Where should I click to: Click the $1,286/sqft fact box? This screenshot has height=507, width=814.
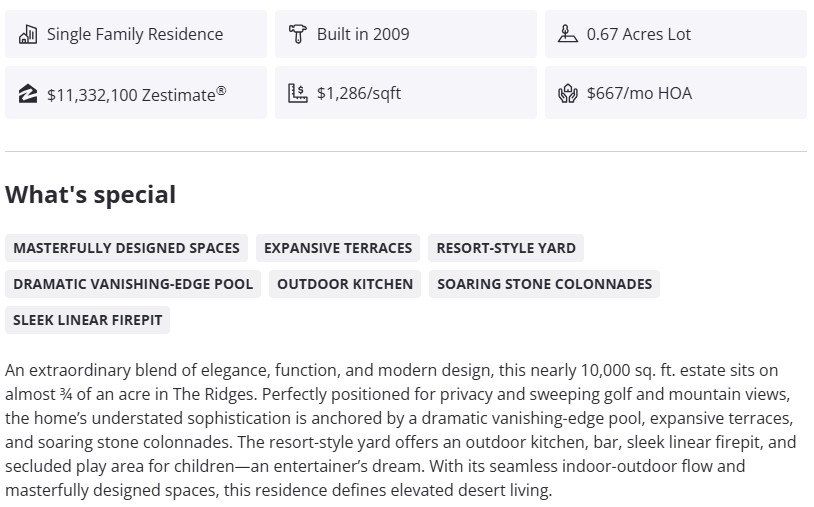click(x=405, y=93)
